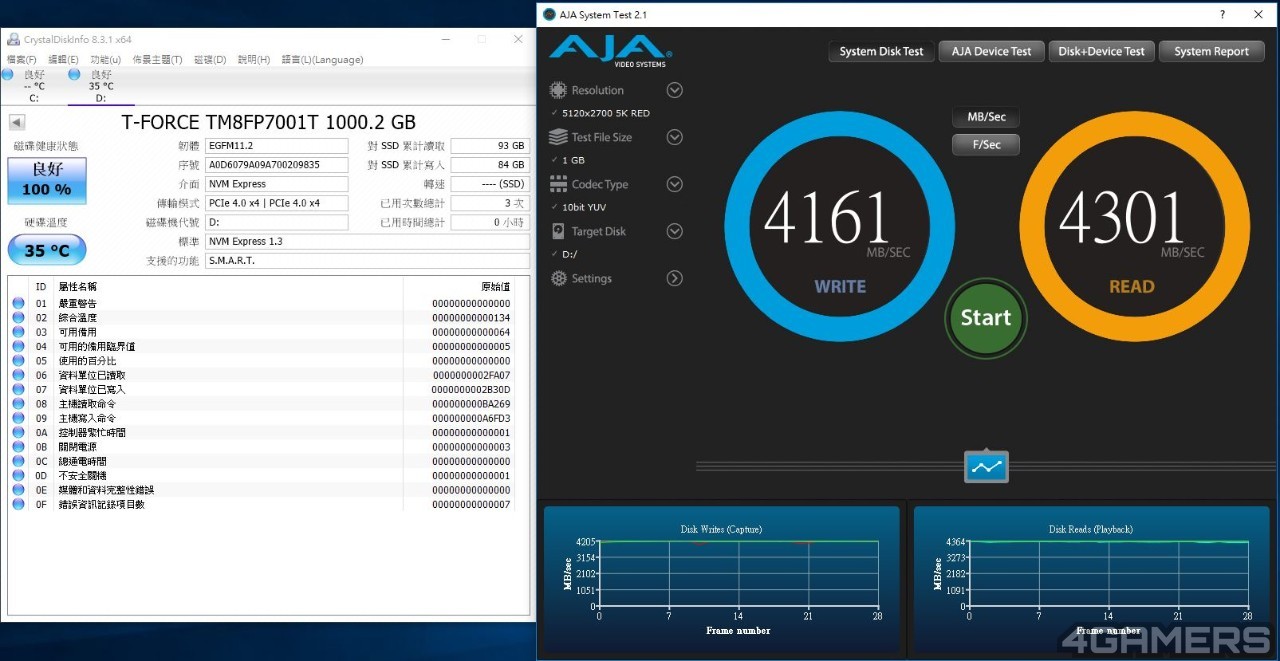The width and height of the screenshot is (1280, 661).
Task: Open the 說明(H) menu
Action: (254, 60)
